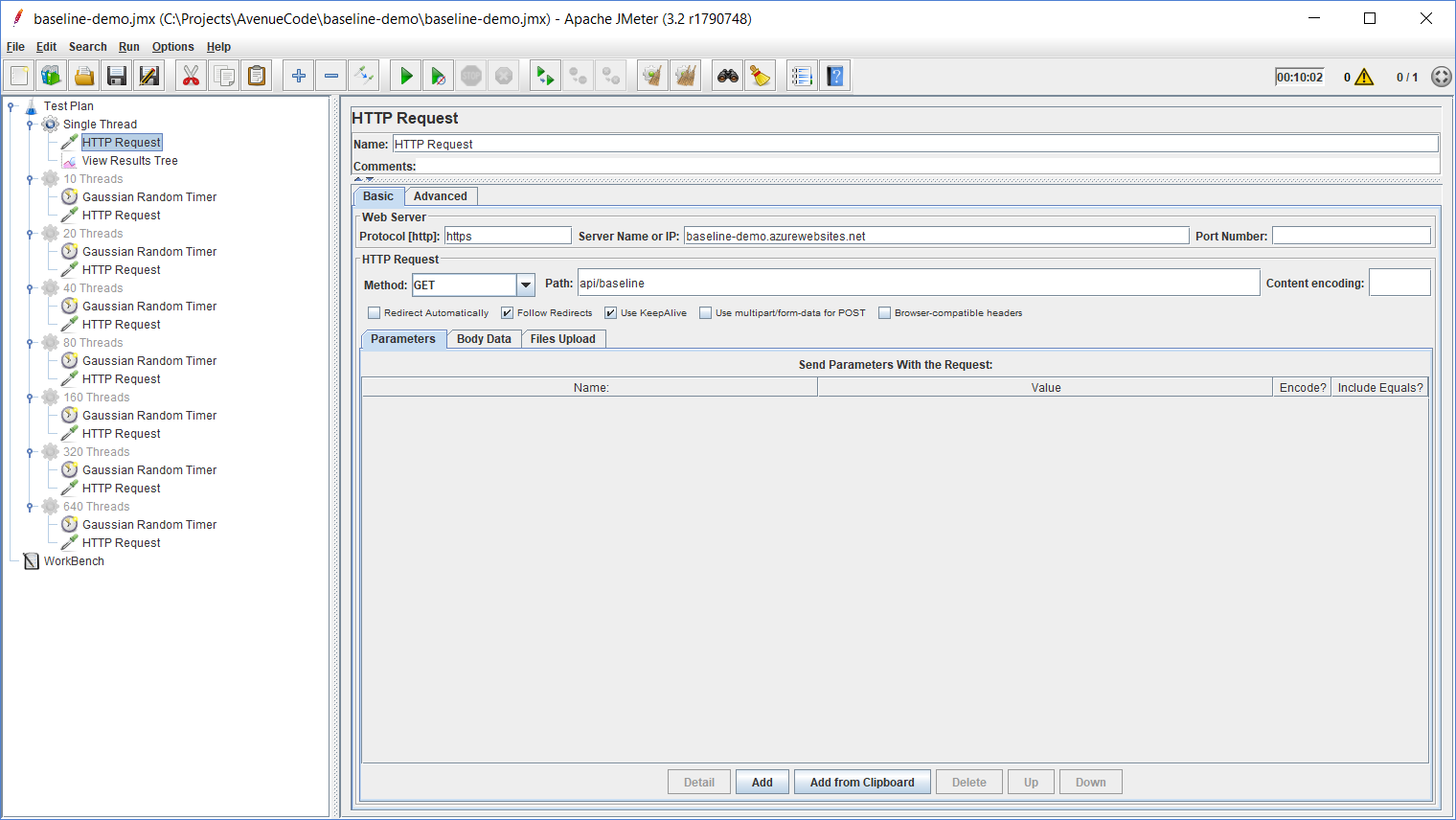Click Start no pauses icon
The height and width of the screenshot is (820, 1456).
439,76
